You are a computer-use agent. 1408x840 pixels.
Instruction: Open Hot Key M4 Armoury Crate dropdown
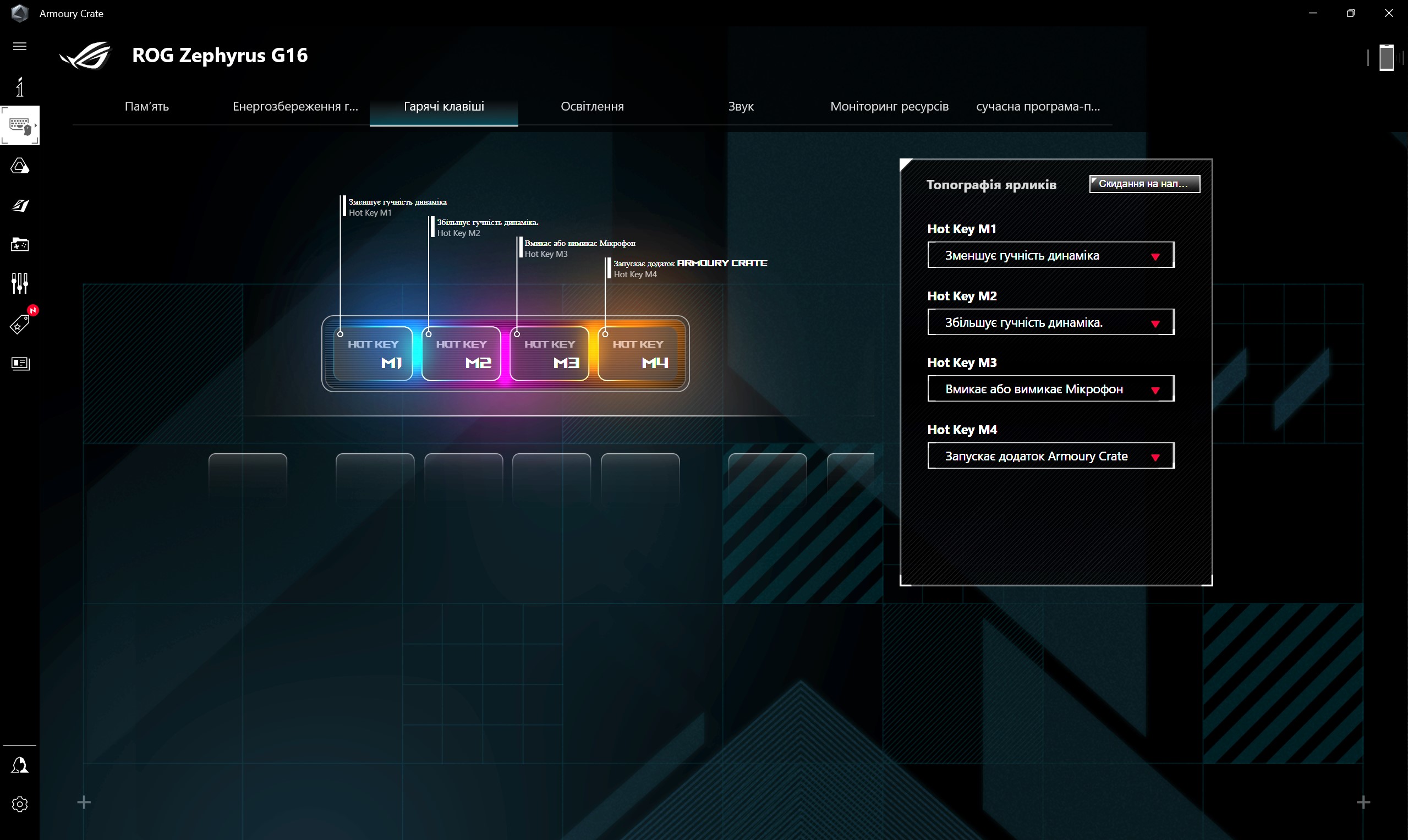point(1050,455)
